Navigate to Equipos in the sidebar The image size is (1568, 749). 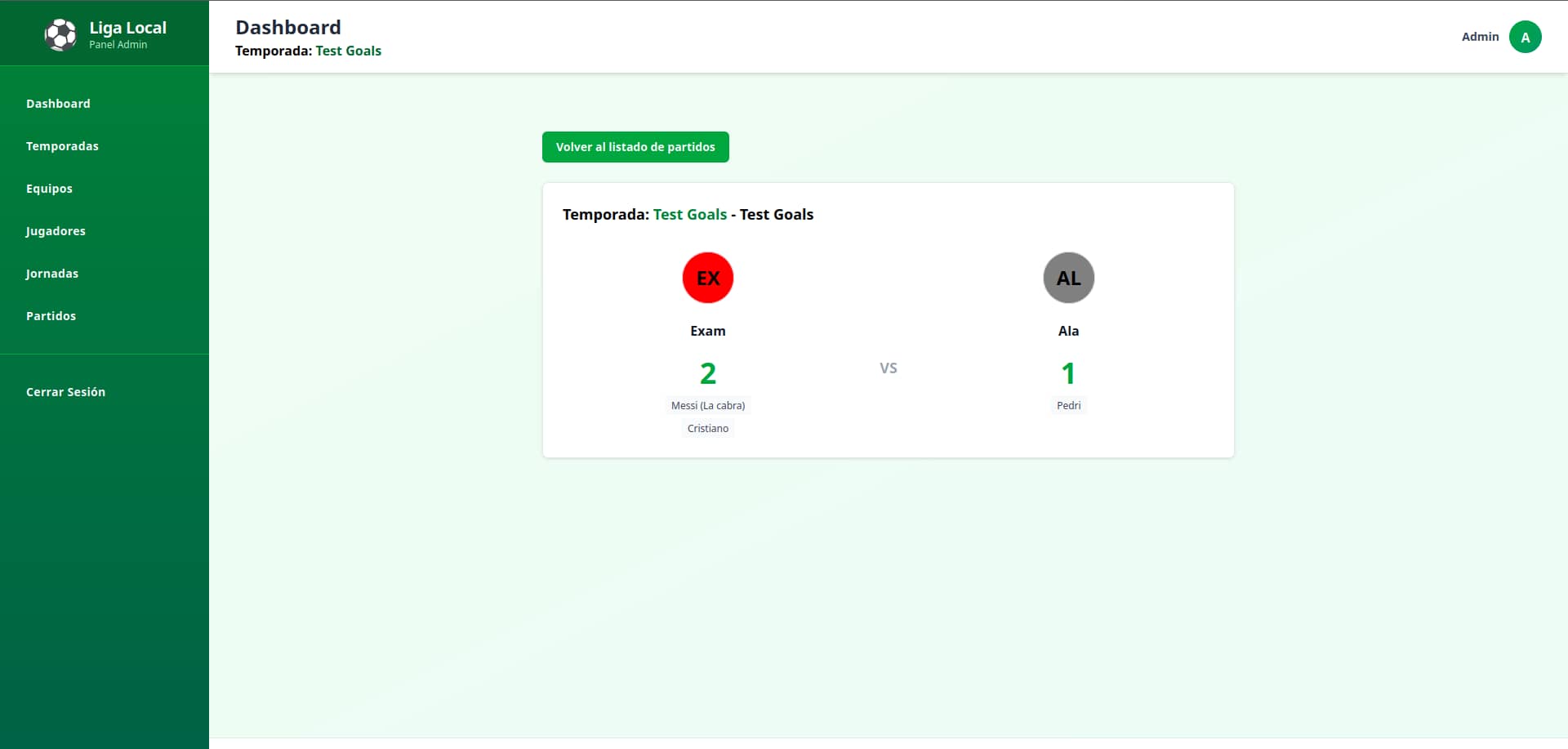(49, 189)
